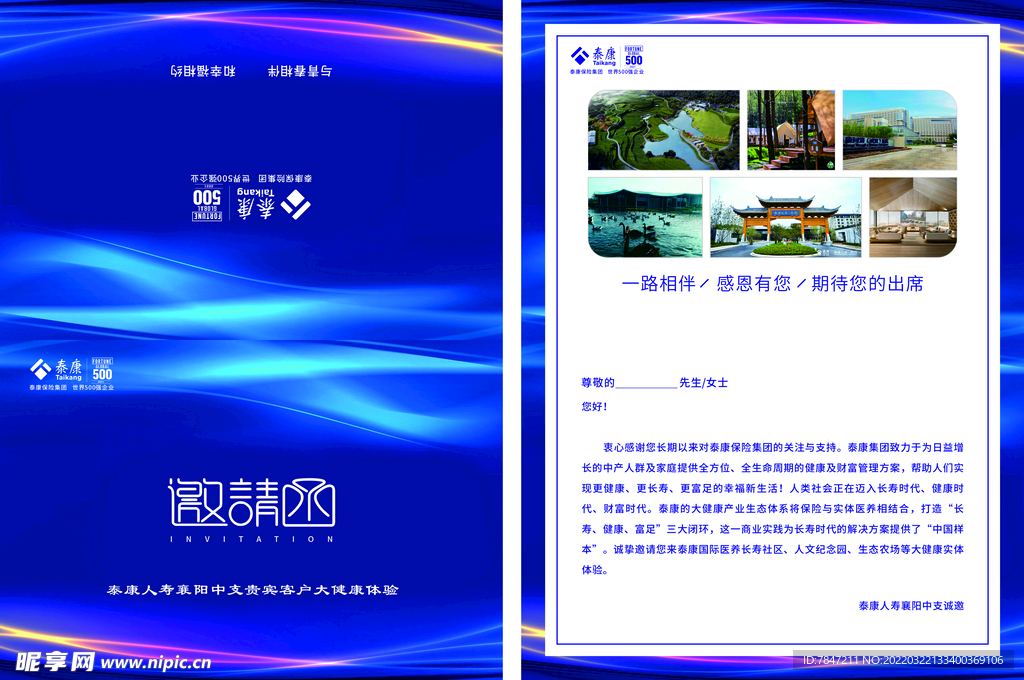The height and width of the screenshot is (680, 1024).
Task: Open the large white building photo
Action: (x=900, y=130)
